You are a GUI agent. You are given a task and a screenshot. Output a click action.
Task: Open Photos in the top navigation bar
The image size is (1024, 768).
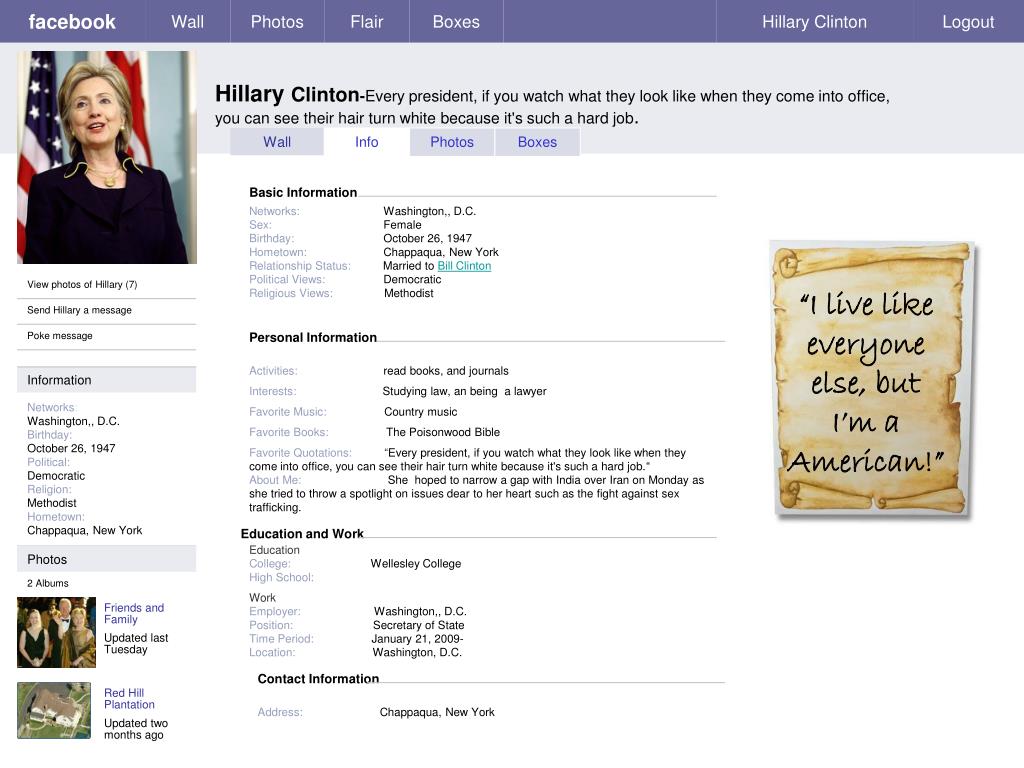coord(277,22)
